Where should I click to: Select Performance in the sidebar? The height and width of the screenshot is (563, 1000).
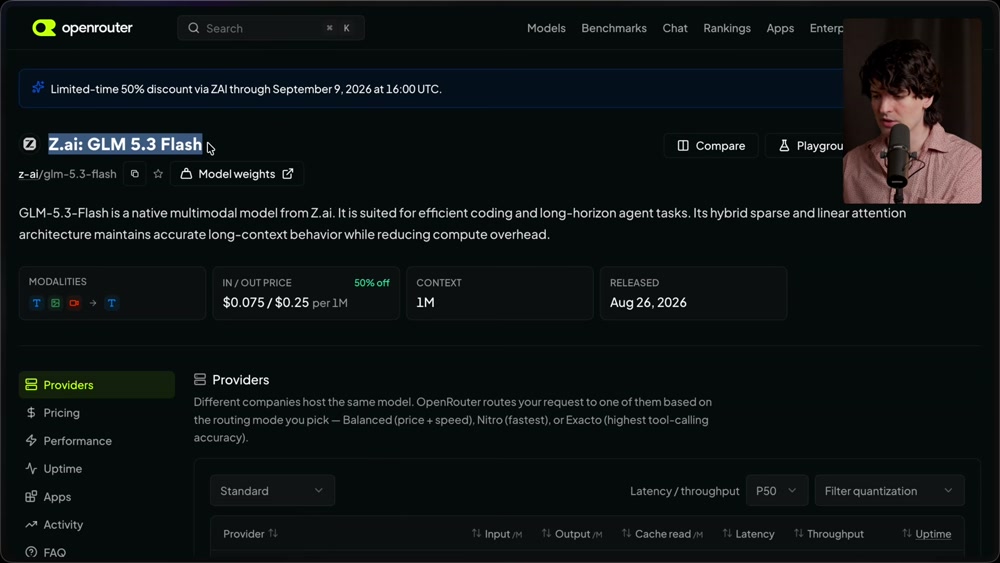(96, 441)
